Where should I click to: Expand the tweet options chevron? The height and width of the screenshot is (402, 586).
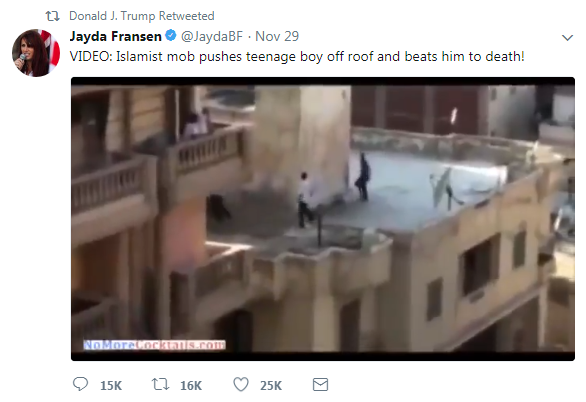point(567,37)
